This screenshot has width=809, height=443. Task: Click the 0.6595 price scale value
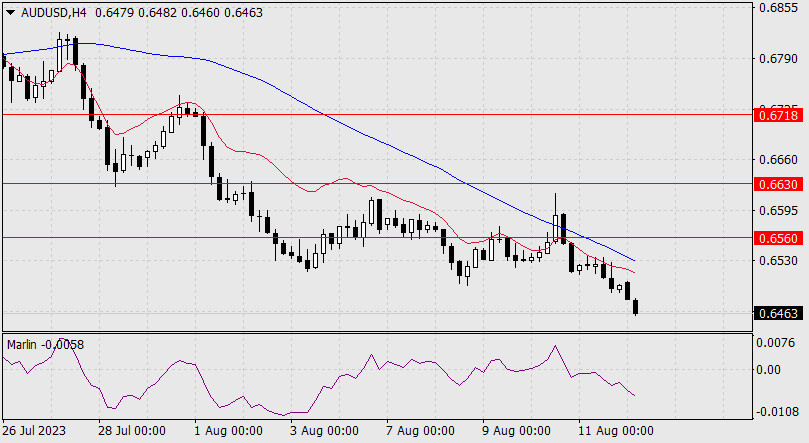[778, 210]
